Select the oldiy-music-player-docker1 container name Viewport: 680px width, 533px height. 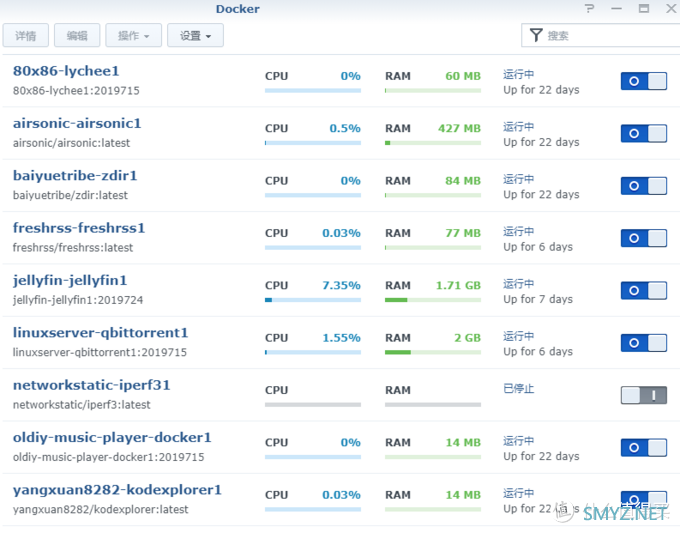pyautogui.click(x=112, y=438)
